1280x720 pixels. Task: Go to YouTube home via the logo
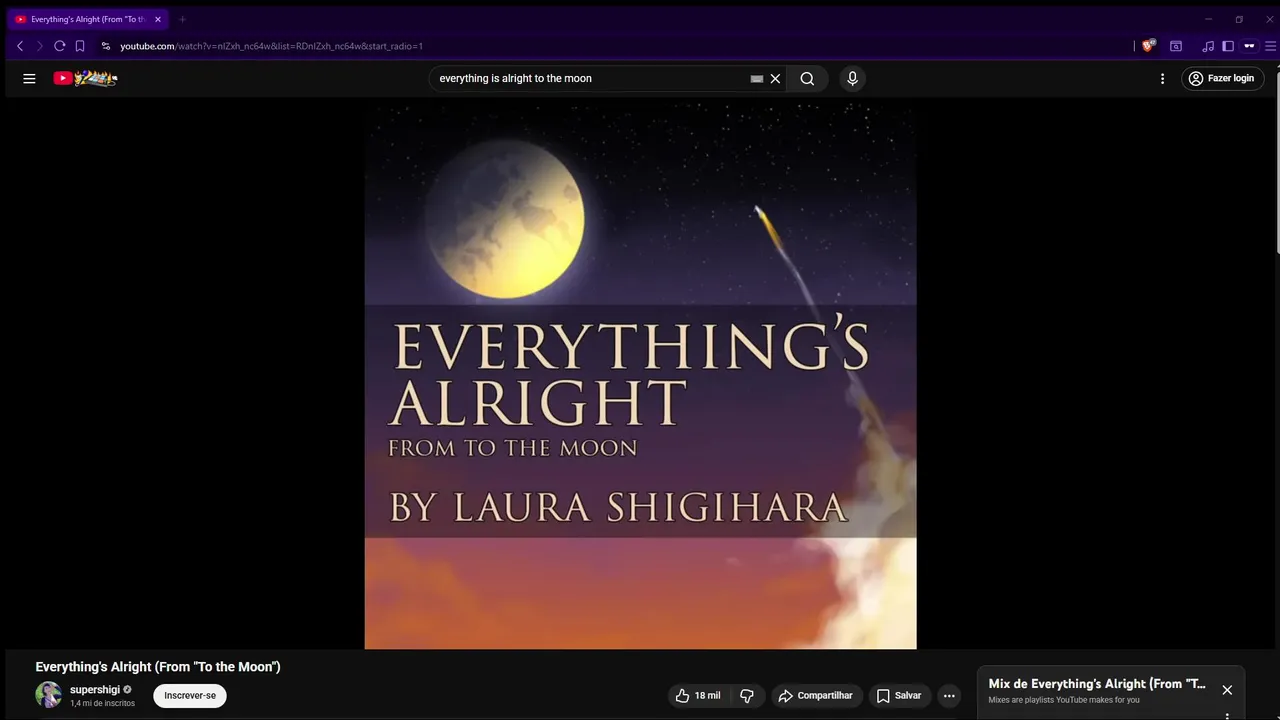tap(85, 78)
